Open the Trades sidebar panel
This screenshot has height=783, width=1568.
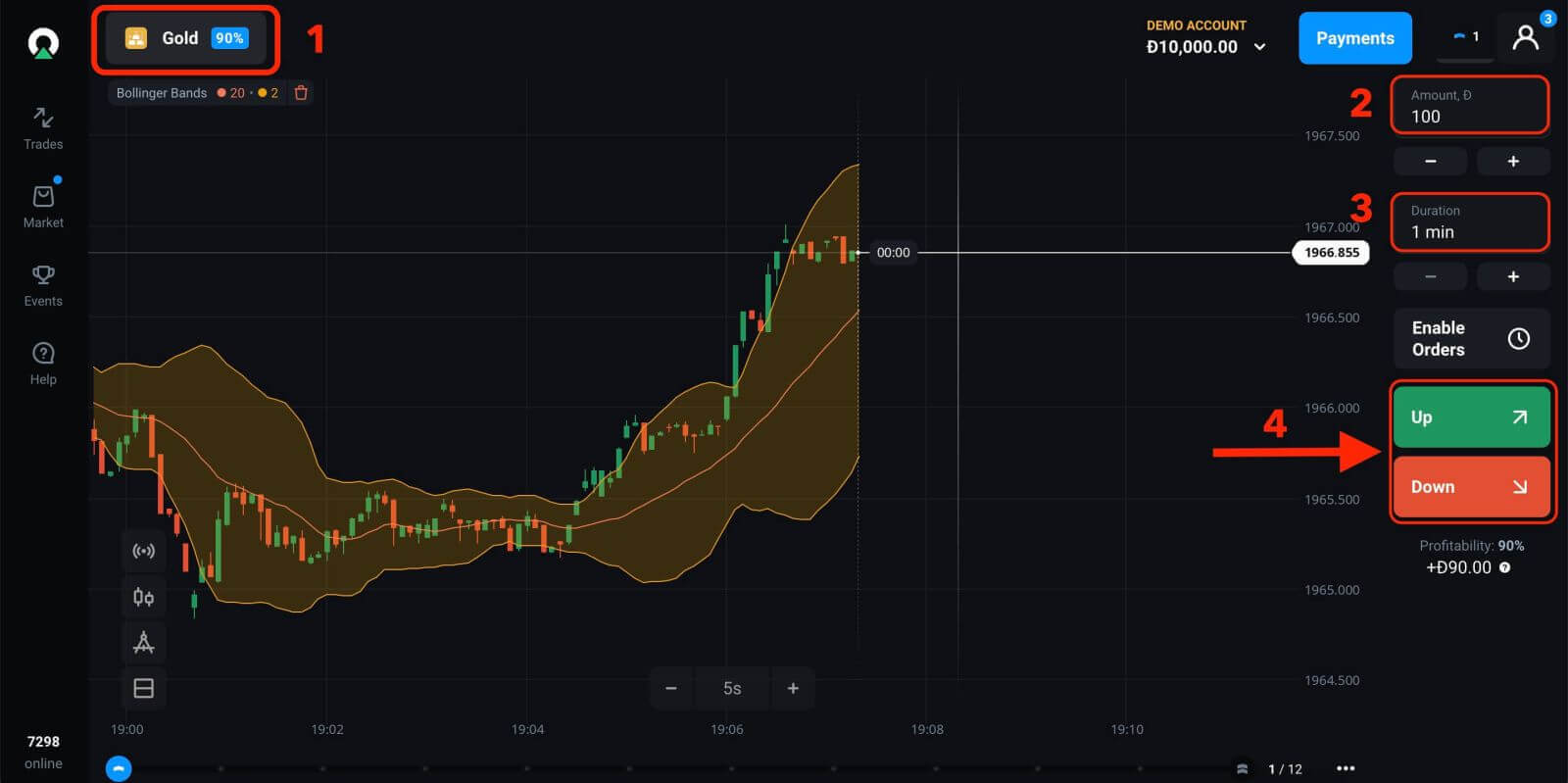[43, 128]
